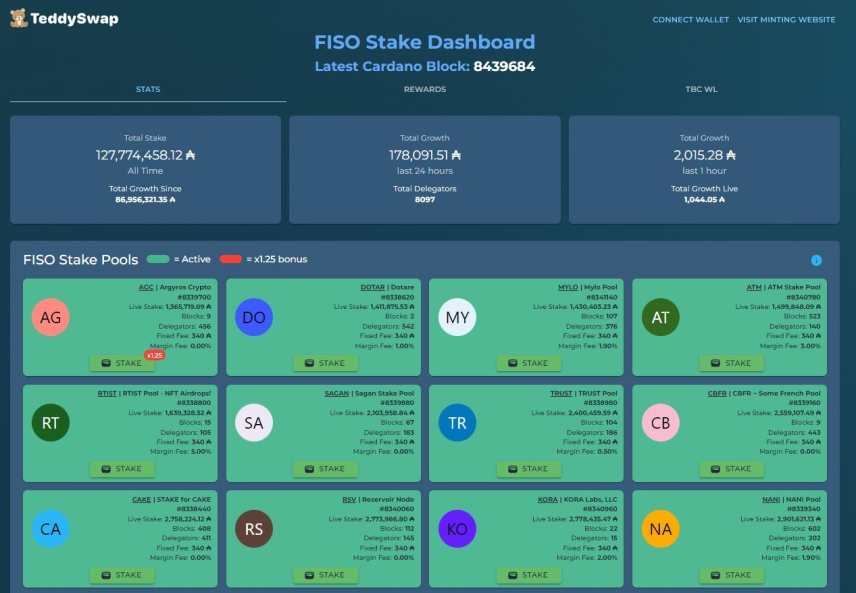Click the FISO Stake Pools section title

(x=80, y=260)
